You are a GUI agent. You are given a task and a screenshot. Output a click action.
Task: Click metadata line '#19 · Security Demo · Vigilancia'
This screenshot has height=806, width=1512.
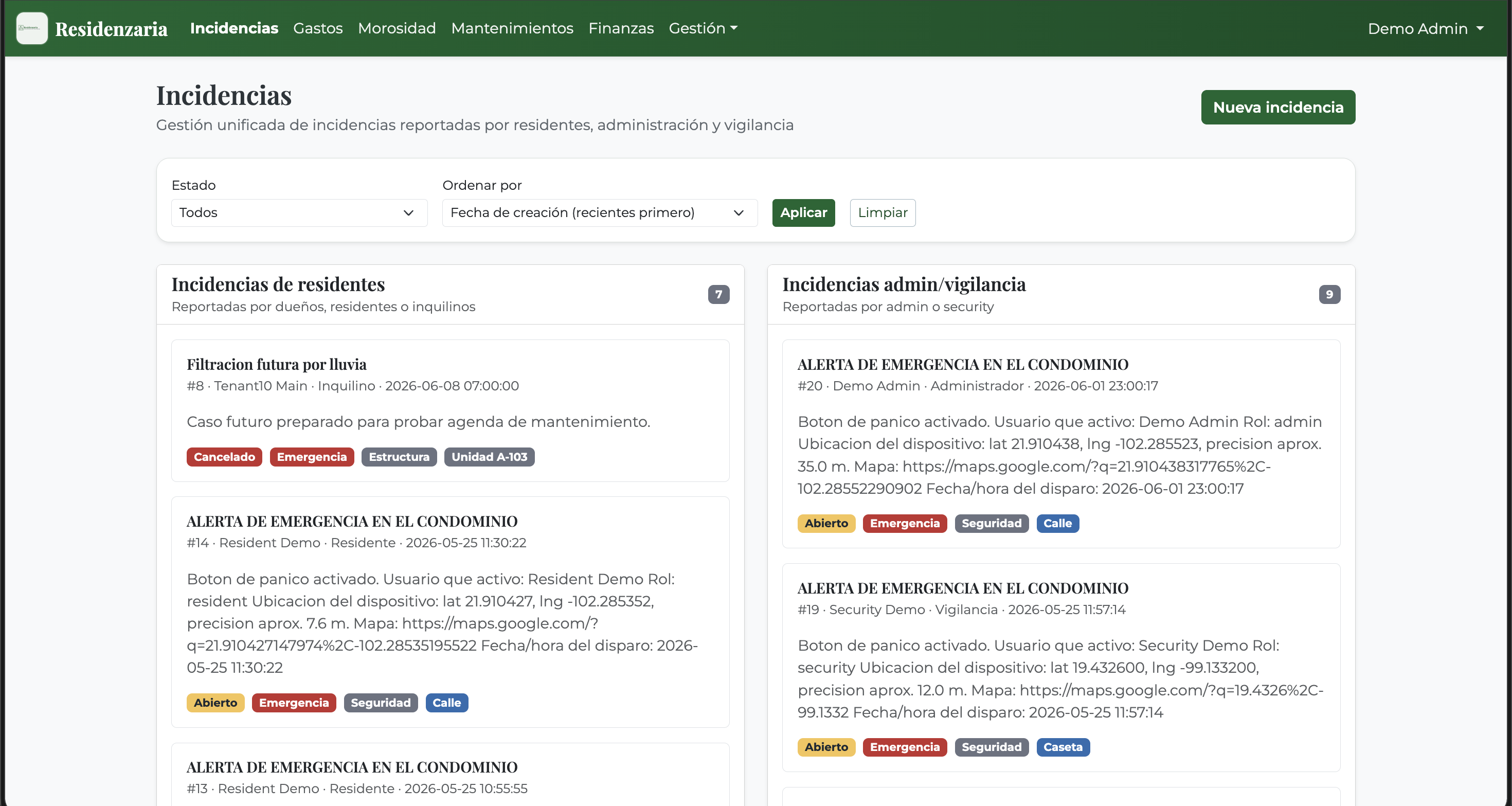coord(897,610)
